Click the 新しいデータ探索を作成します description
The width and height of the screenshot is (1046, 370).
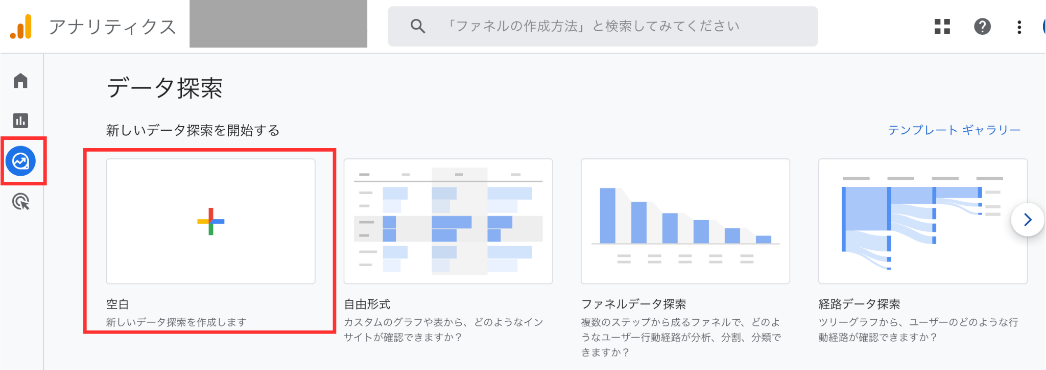tap(177, 323)
